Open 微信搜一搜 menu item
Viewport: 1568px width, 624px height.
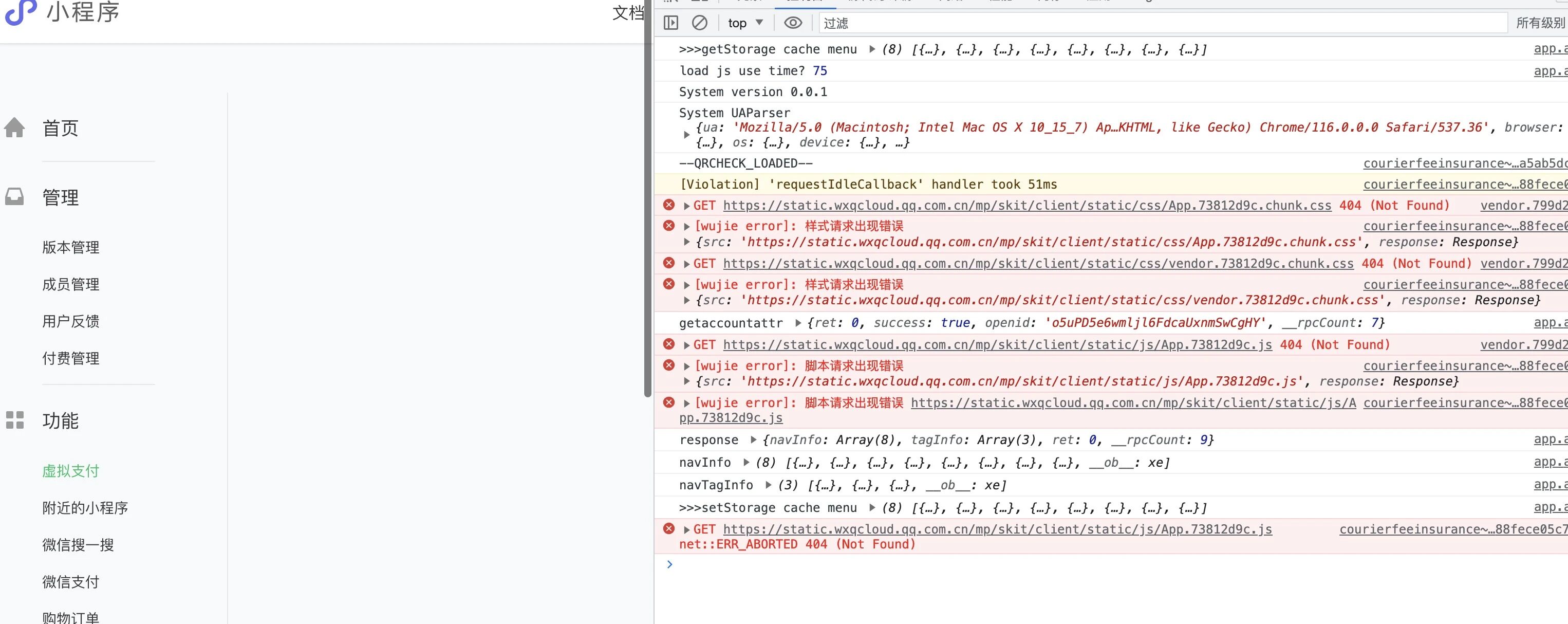tap(78, 545)
